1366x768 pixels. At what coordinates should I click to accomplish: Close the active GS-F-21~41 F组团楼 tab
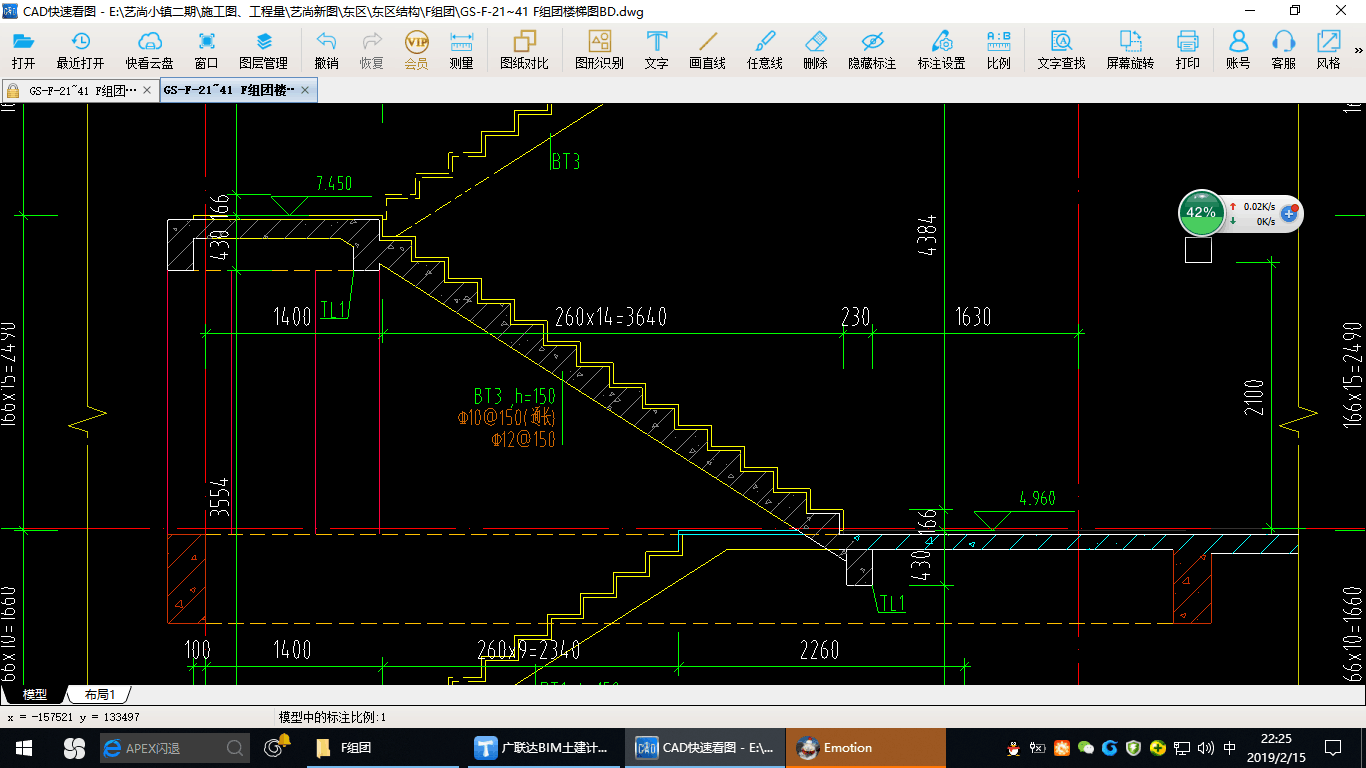(306, 90)
